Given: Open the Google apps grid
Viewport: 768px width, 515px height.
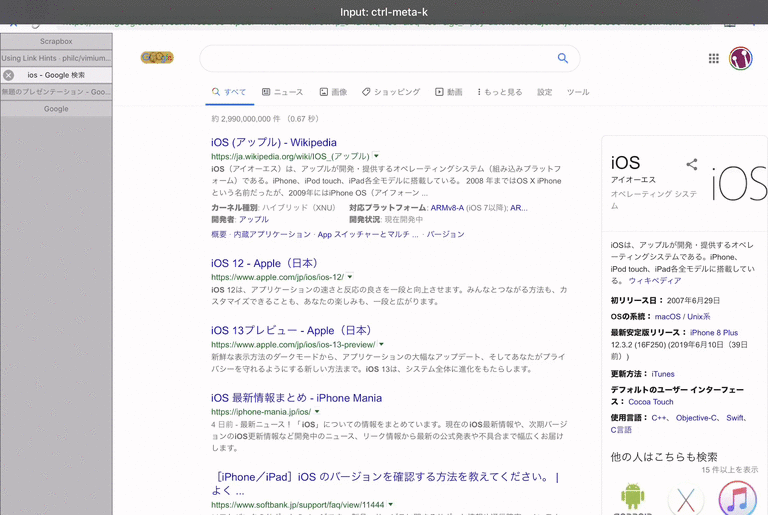Looking at the screenshot, I should (x=714, y=59).
